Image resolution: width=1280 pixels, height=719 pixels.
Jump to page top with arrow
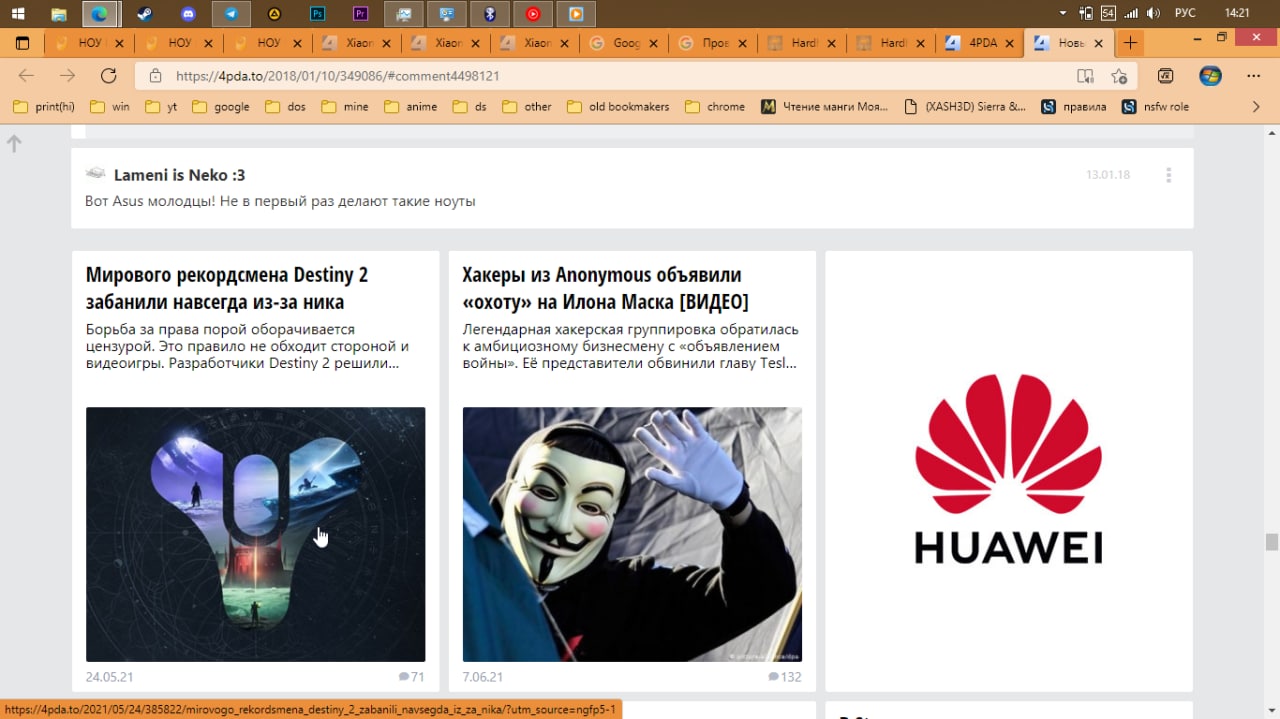tap(14, 144)
